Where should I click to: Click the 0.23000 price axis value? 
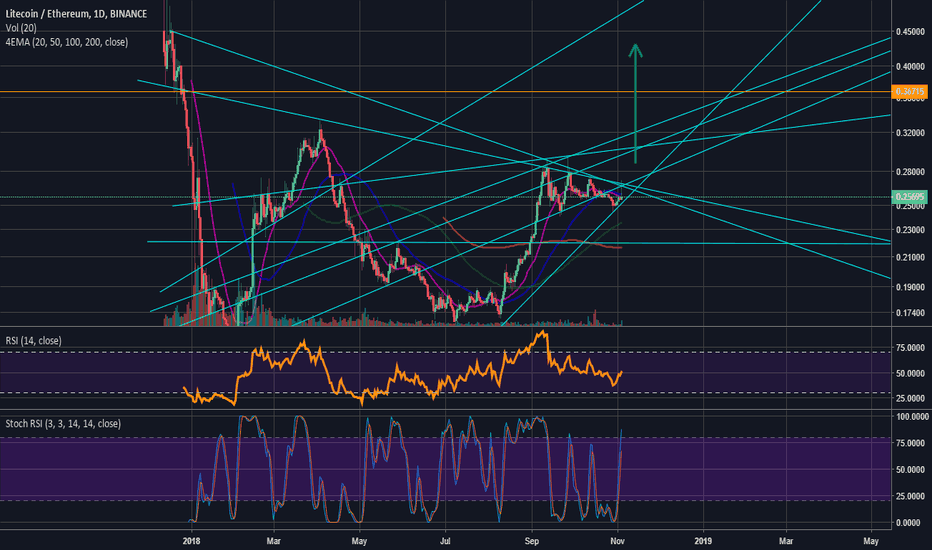910,230
